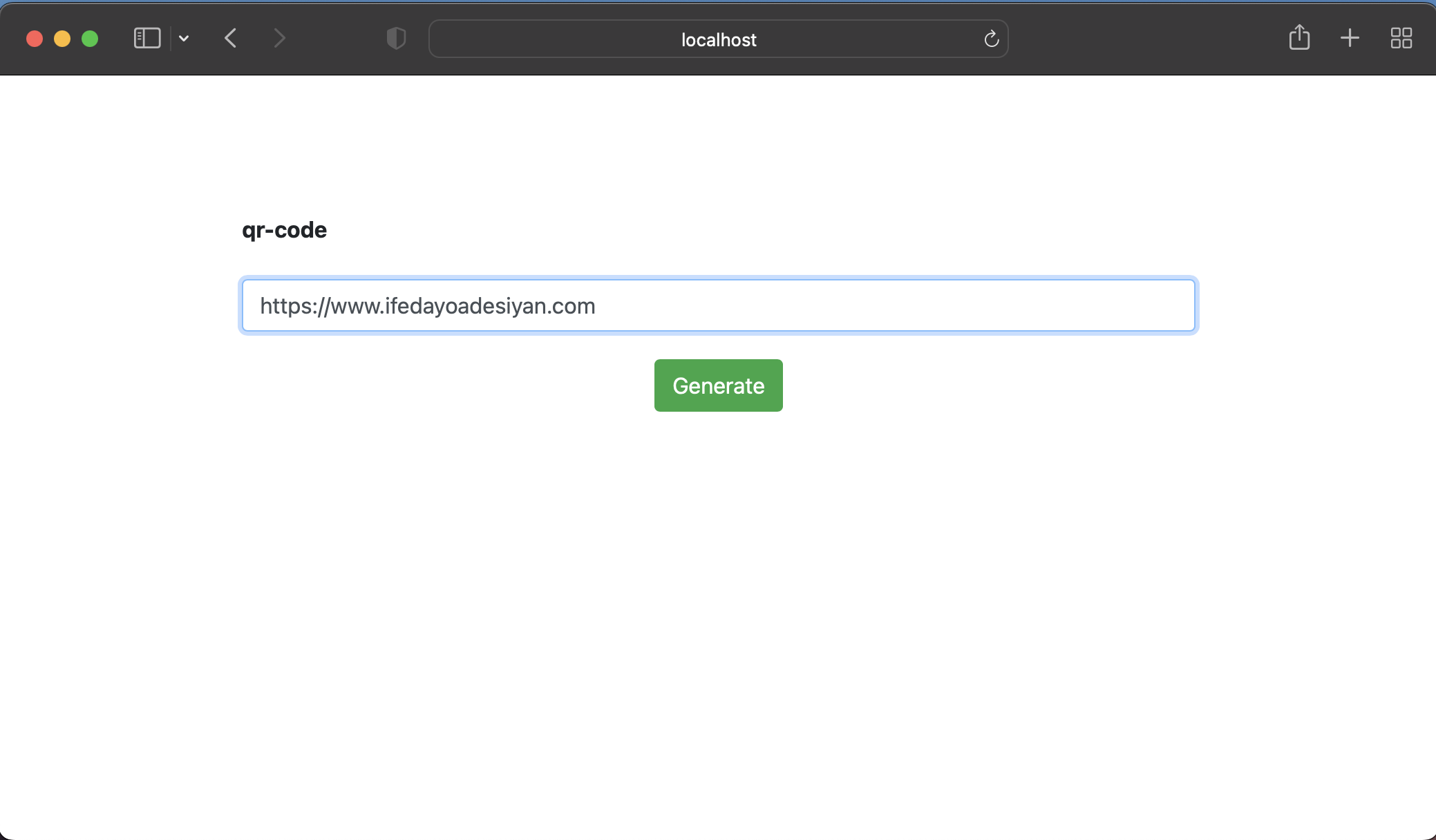Open a new browser tab
1436x840 pixels.
coord(1348,38)
